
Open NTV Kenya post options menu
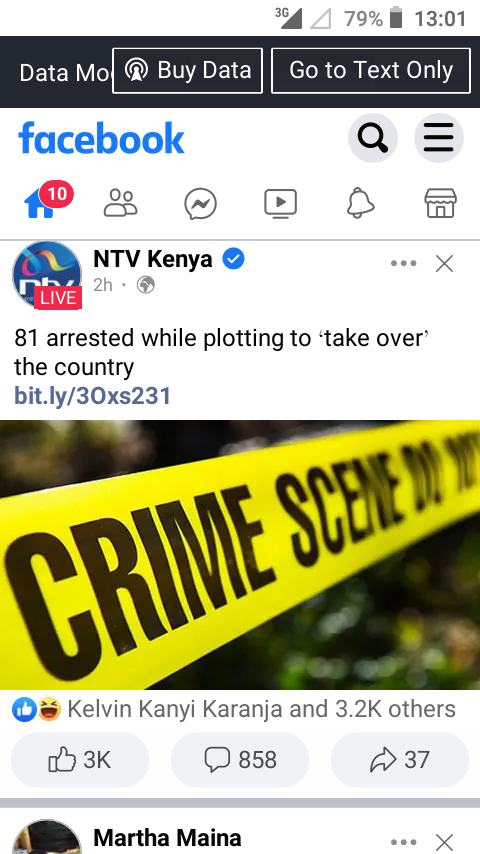[404, 264]
